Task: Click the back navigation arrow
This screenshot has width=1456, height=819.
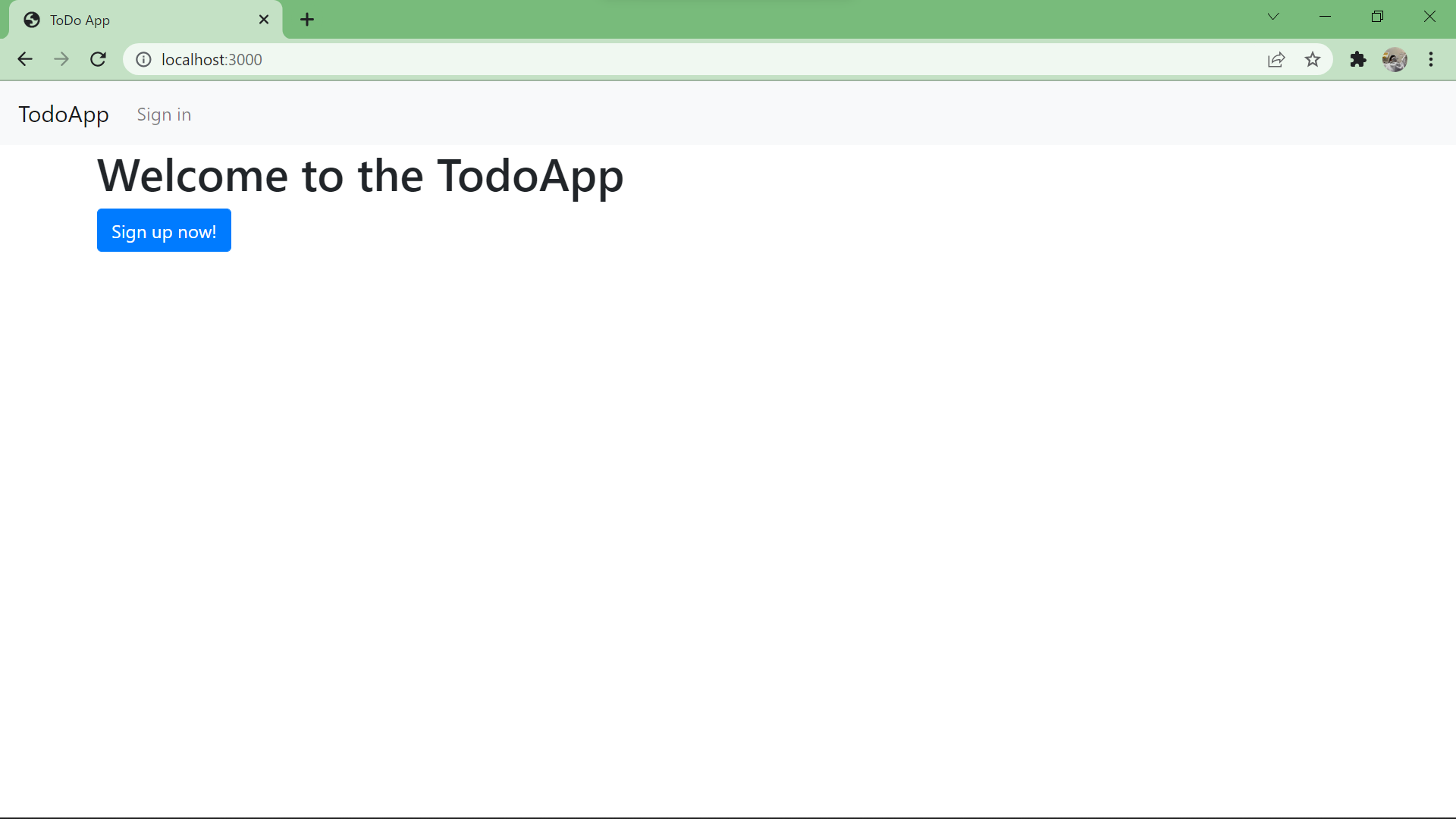Action: [x=25, y=59]
